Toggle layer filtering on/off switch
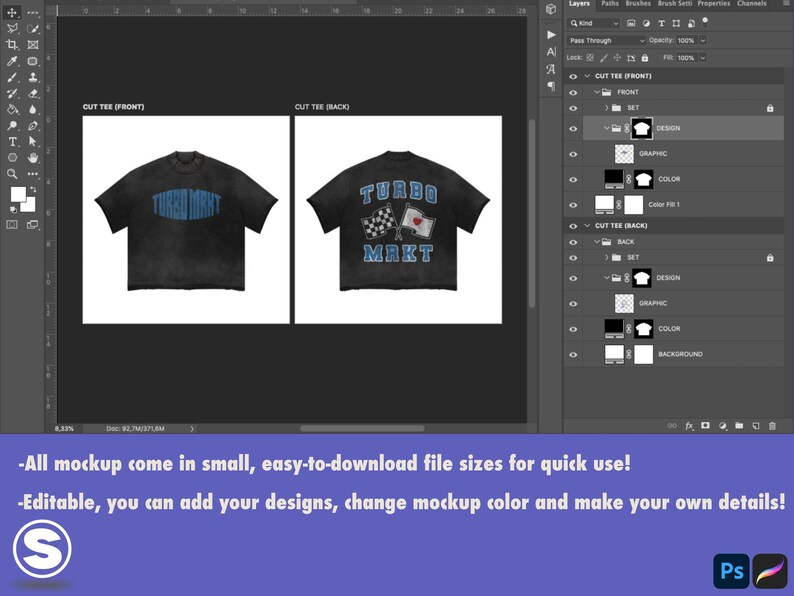The height and width of the screenshot is (596, 794). click(x=705, y=22)
